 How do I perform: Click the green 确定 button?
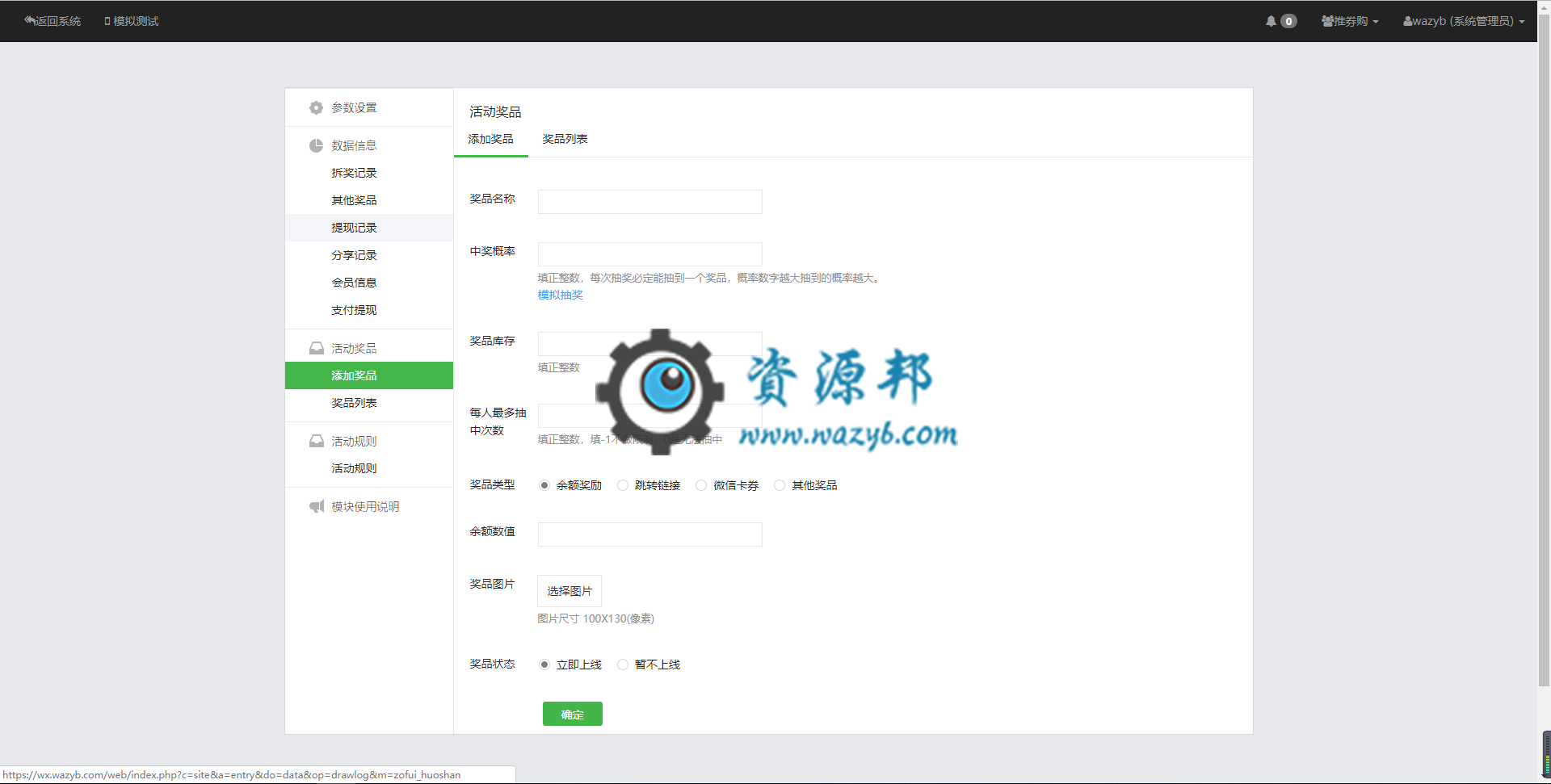click(573, 715)
